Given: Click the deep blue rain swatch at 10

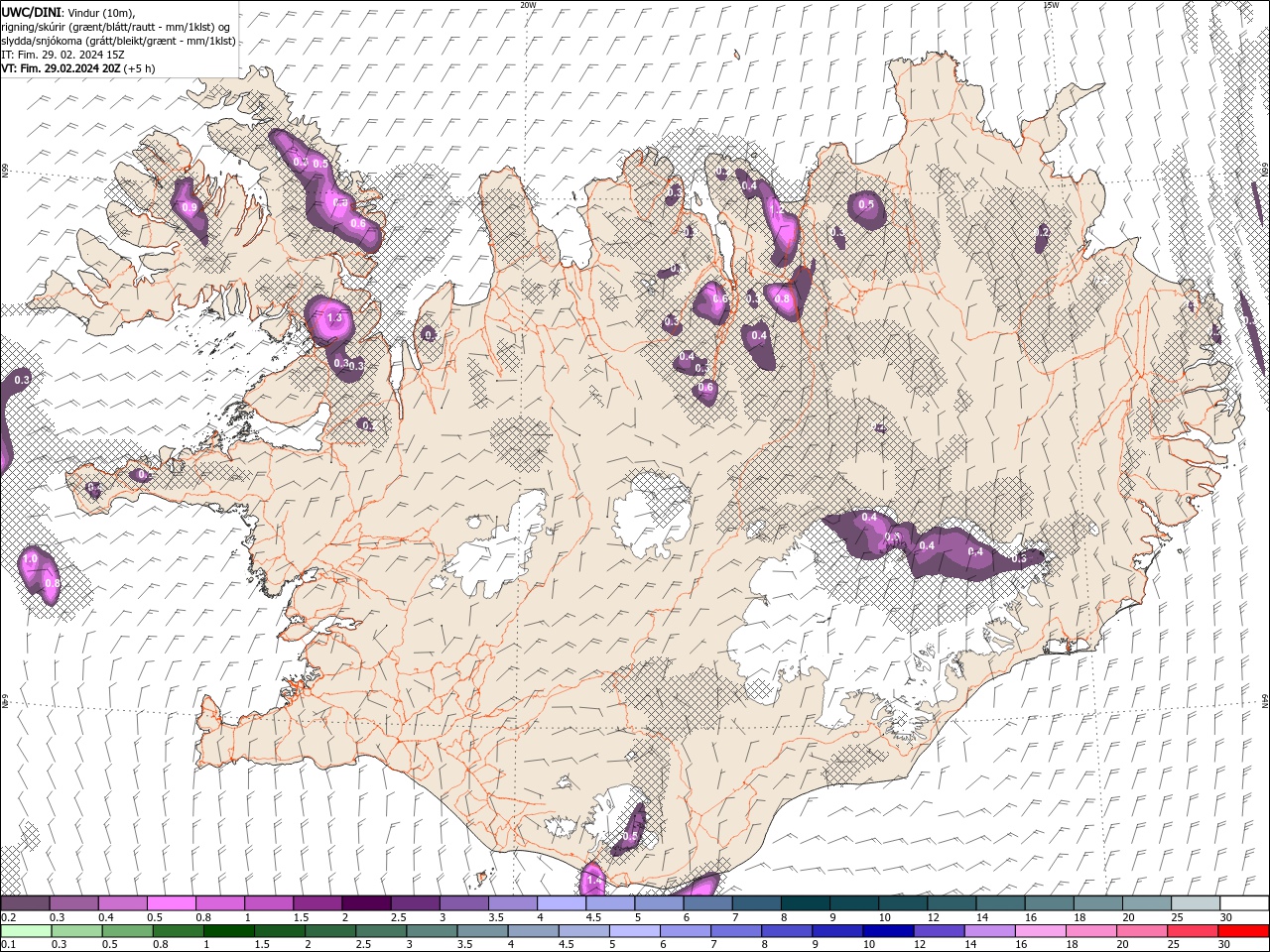Looking at the screenshot, I should pos(888,931).
